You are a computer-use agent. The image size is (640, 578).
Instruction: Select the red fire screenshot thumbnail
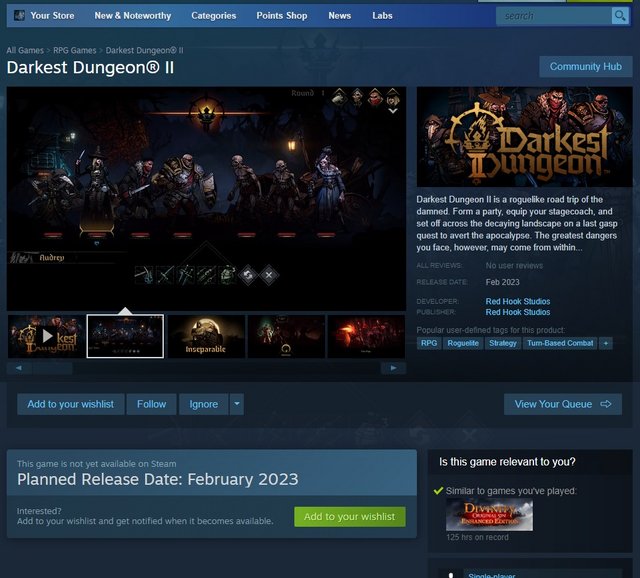tap(367, 336)
